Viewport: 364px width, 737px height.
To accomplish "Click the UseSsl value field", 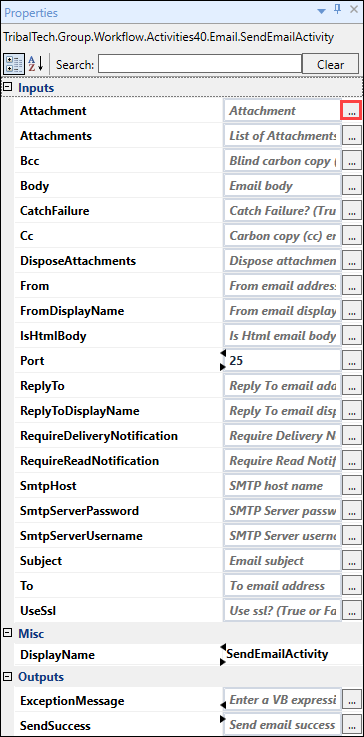I will click(x=282, y=611).
